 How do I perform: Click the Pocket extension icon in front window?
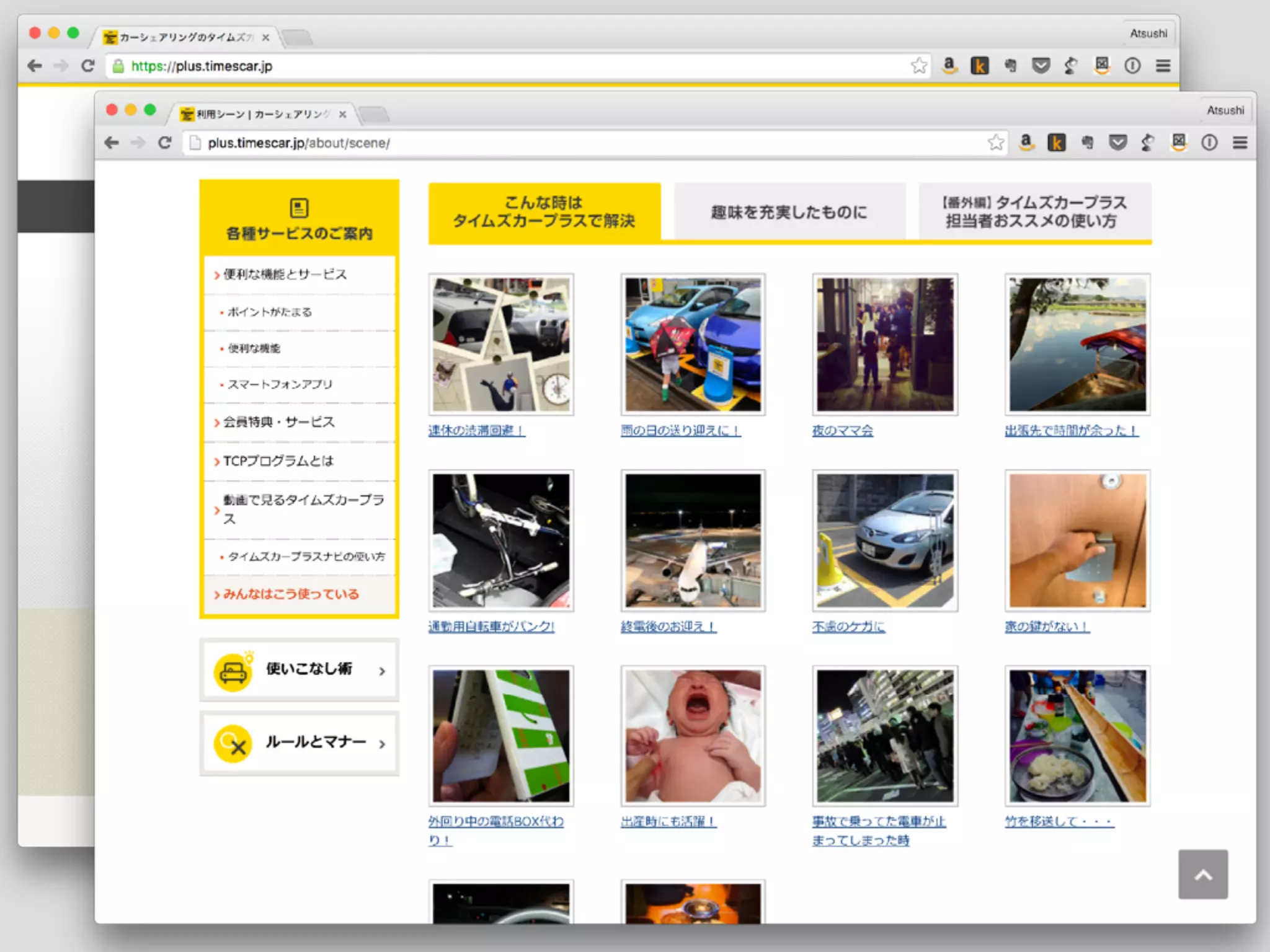[1117, 143]
